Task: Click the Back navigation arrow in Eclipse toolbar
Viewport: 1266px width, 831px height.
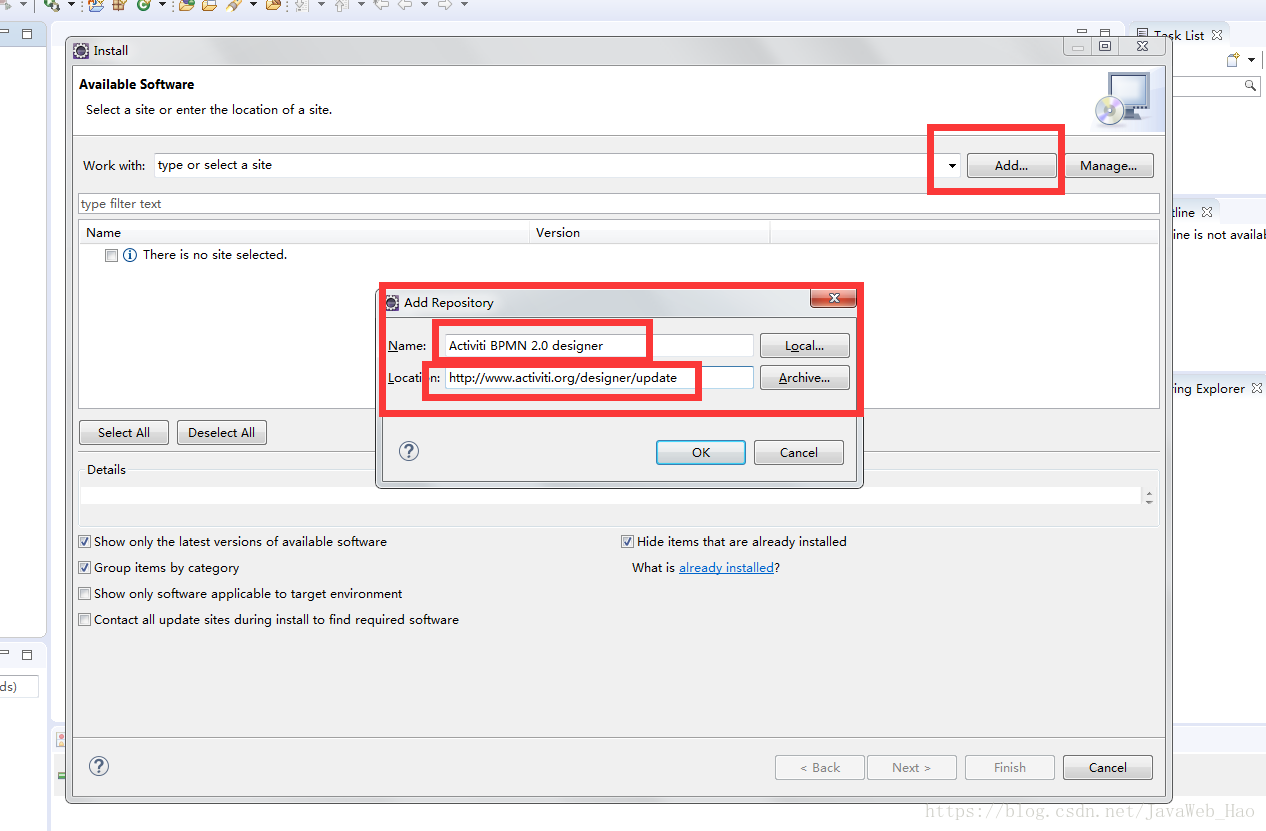Action: (x=405, y=5)
